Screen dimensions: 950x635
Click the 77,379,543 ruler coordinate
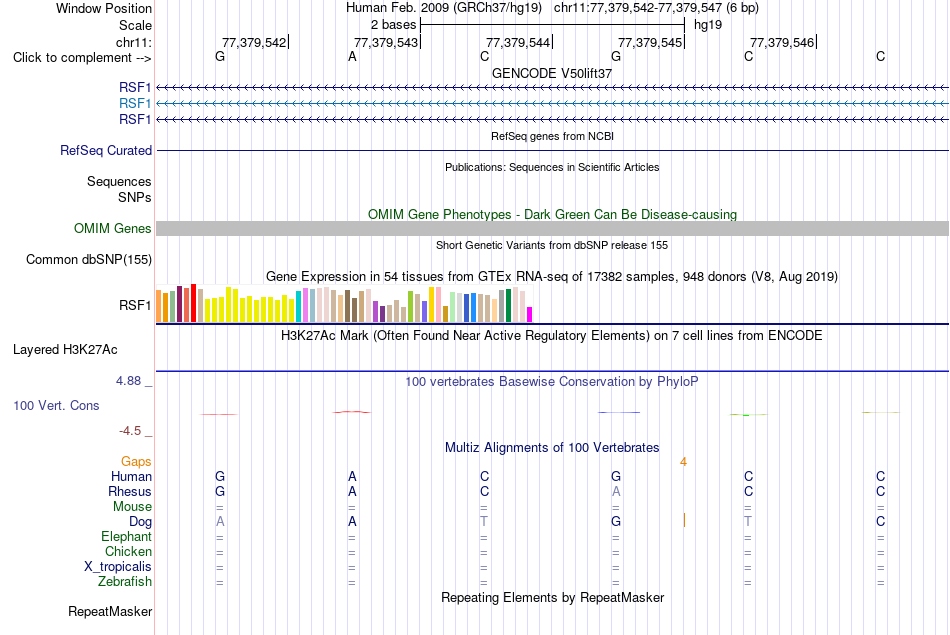click(x=386, y=42)
